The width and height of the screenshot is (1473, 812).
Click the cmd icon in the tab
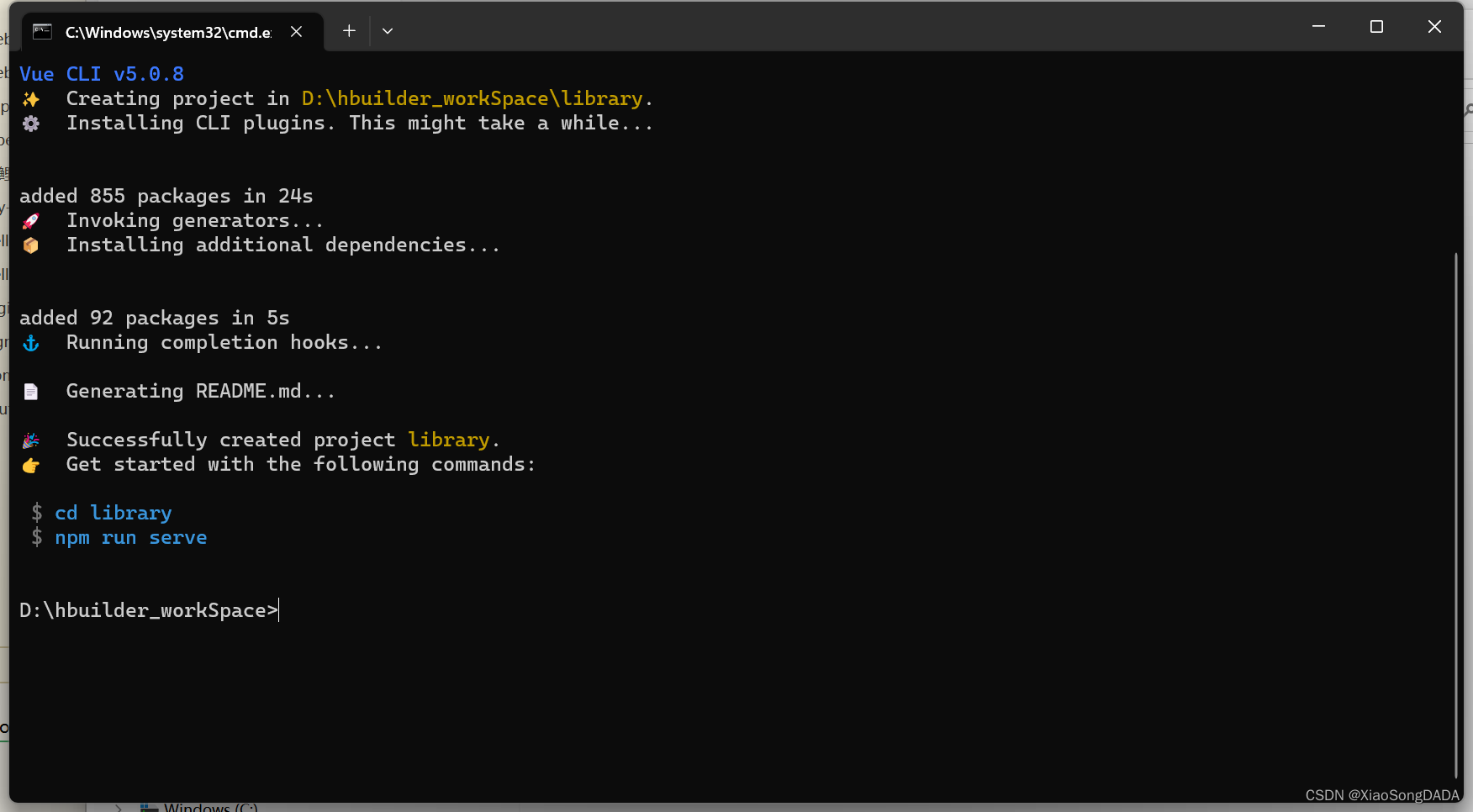coord(42,32)
